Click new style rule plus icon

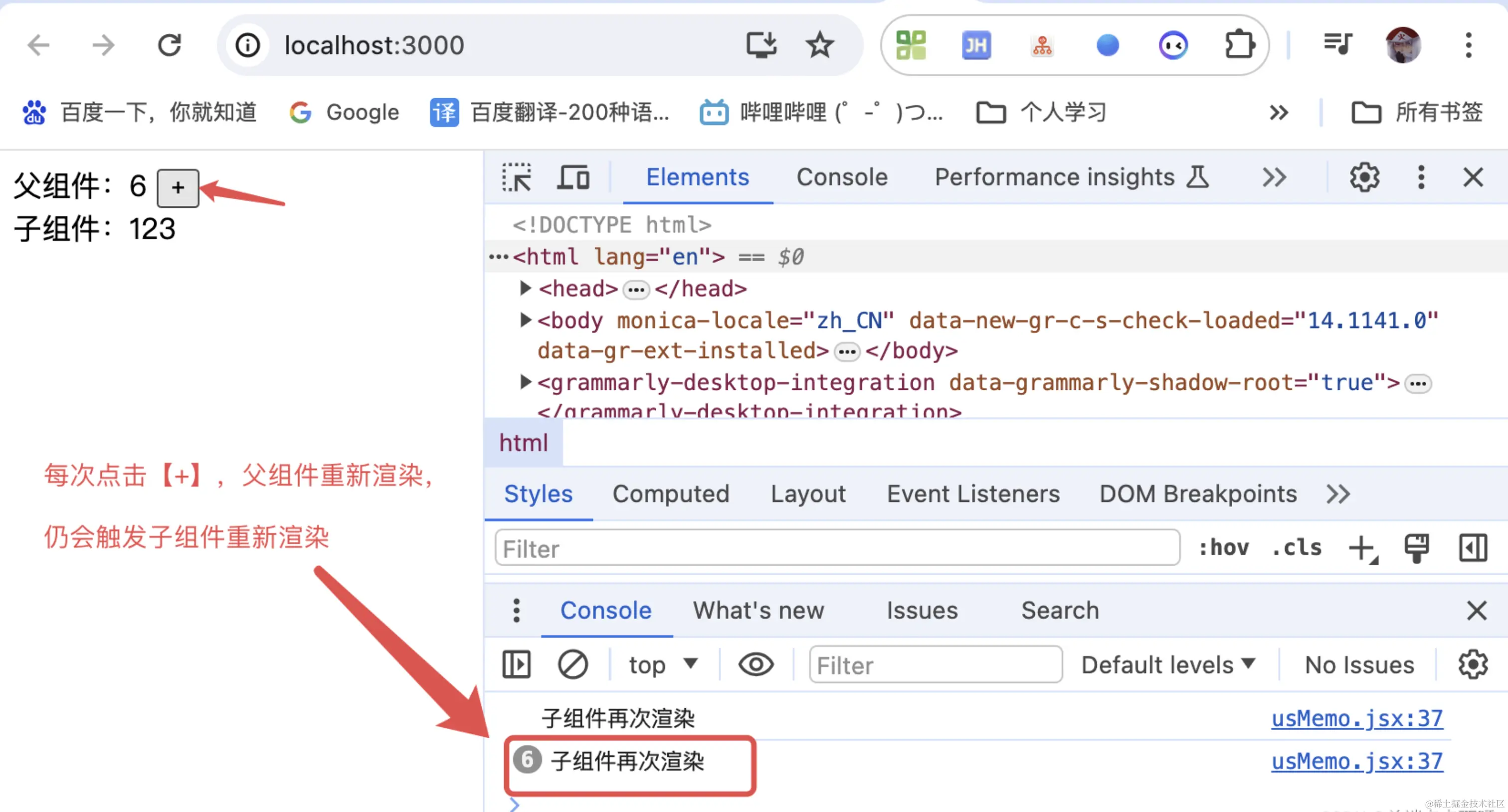click(1362, 549)
